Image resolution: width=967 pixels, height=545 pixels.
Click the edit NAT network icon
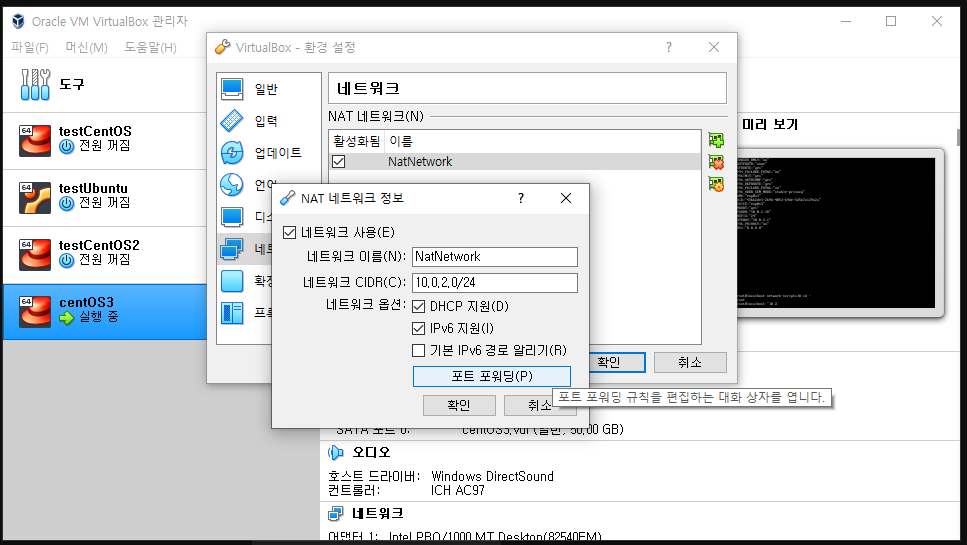[x=716, y=184]
